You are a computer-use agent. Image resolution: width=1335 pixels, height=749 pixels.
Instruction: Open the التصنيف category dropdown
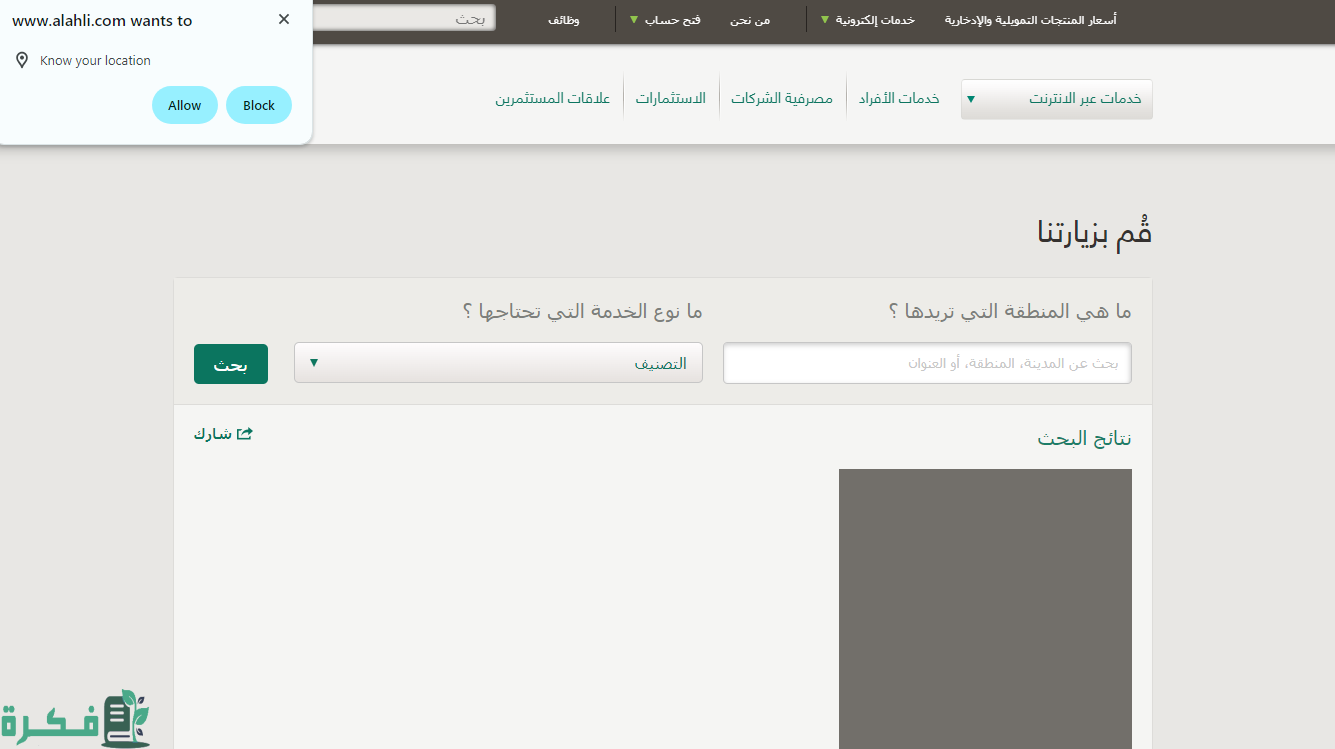pyautogui.click(x=498, y=363)
